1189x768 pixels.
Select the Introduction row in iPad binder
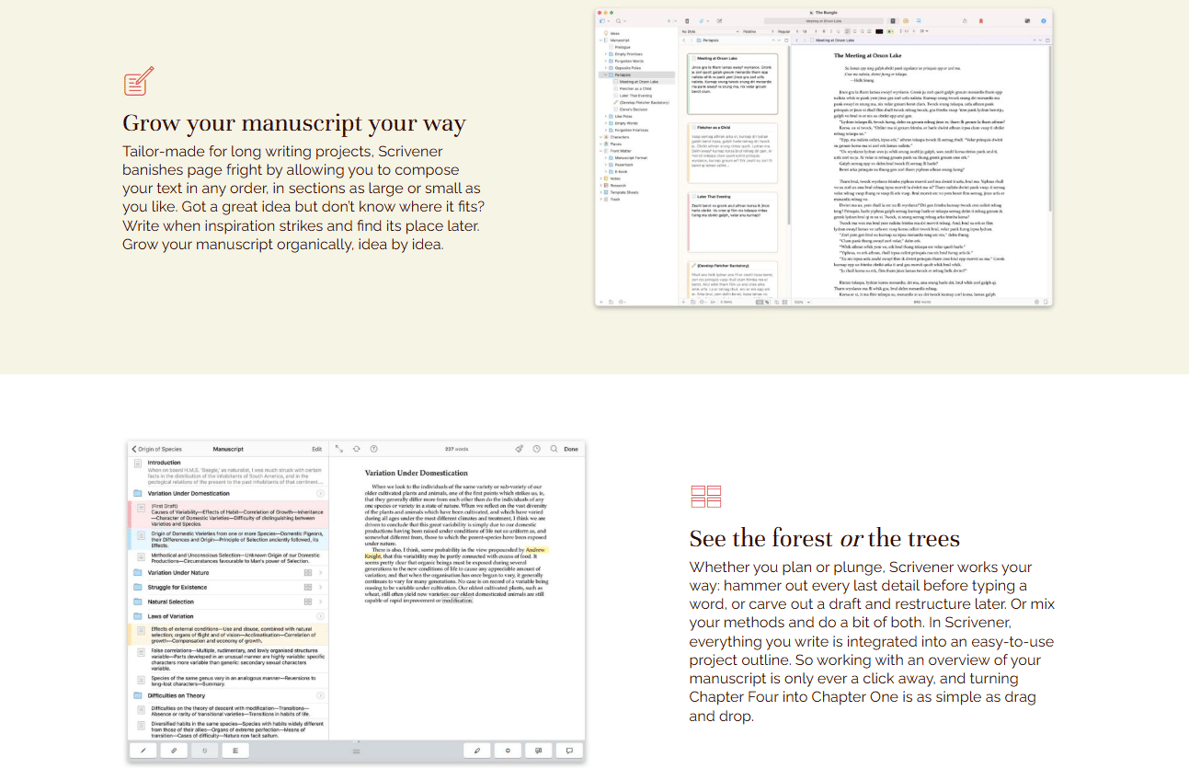pyautogui.click(x=227, y=470)
